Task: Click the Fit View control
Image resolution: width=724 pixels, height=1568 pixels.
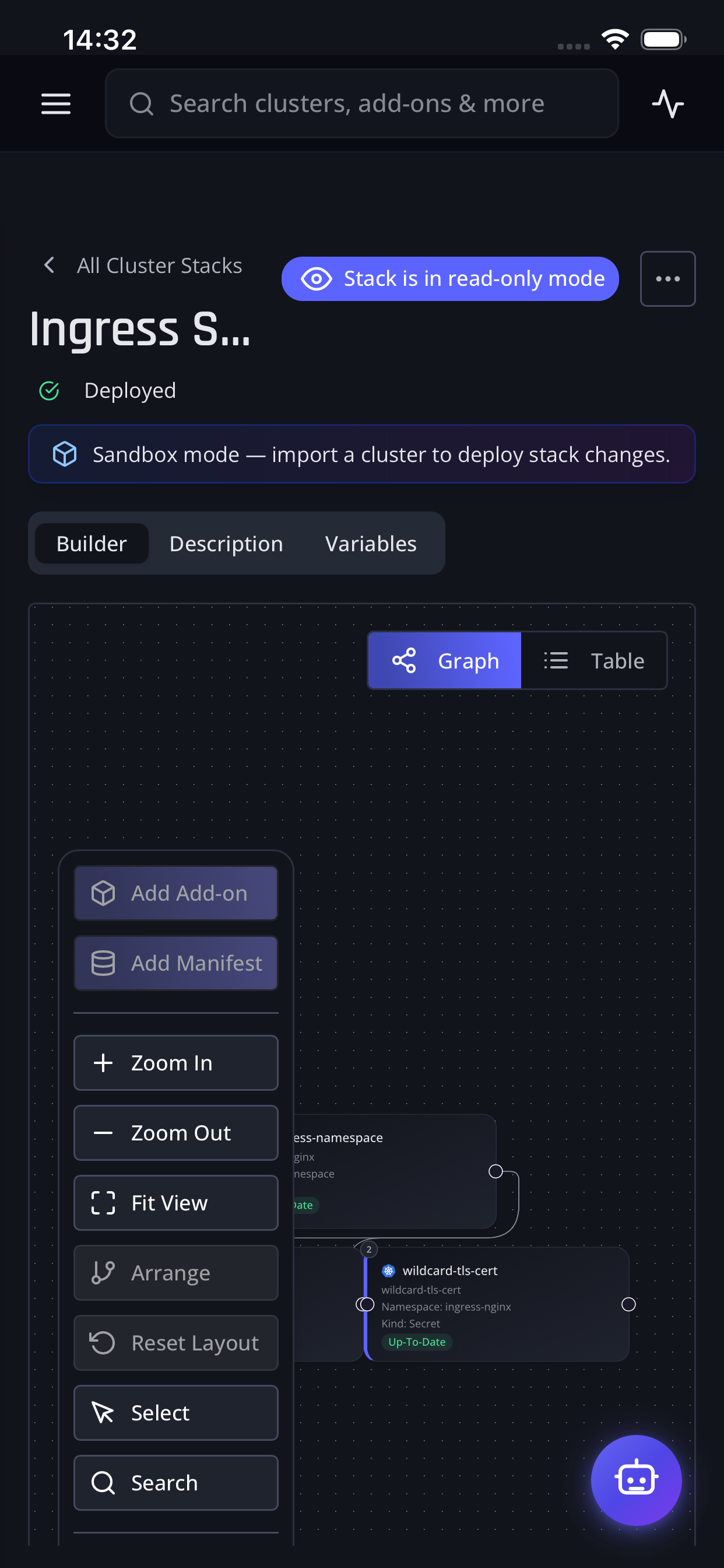Action: pos(176,1202)
